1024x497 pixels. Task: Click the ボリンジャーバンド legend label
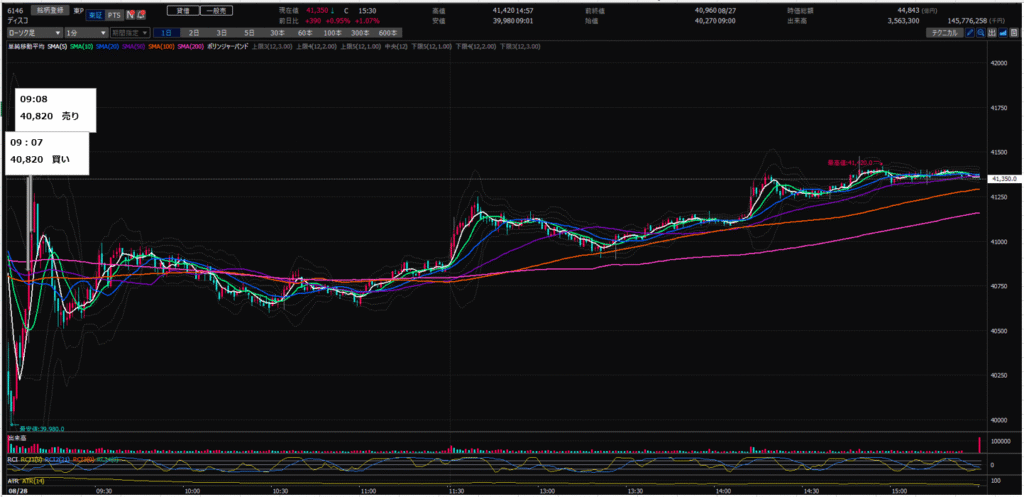(x=229, y=47)
